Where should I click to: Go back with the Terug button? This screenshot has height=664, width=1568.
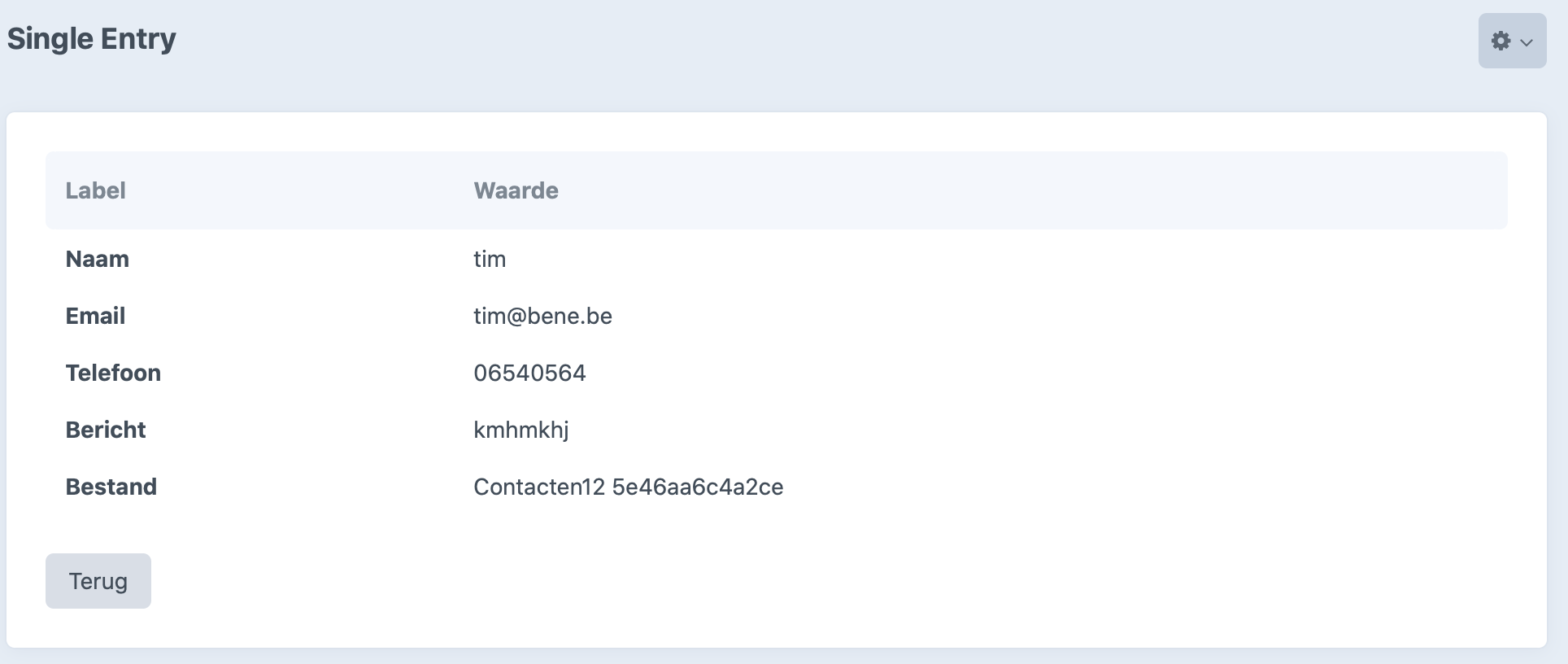[x=98, y=581]
